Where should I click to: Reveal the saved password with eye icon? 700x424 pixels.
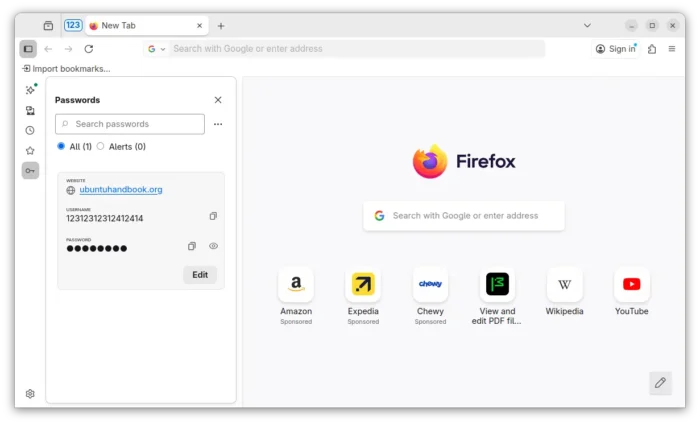point(213,246)
